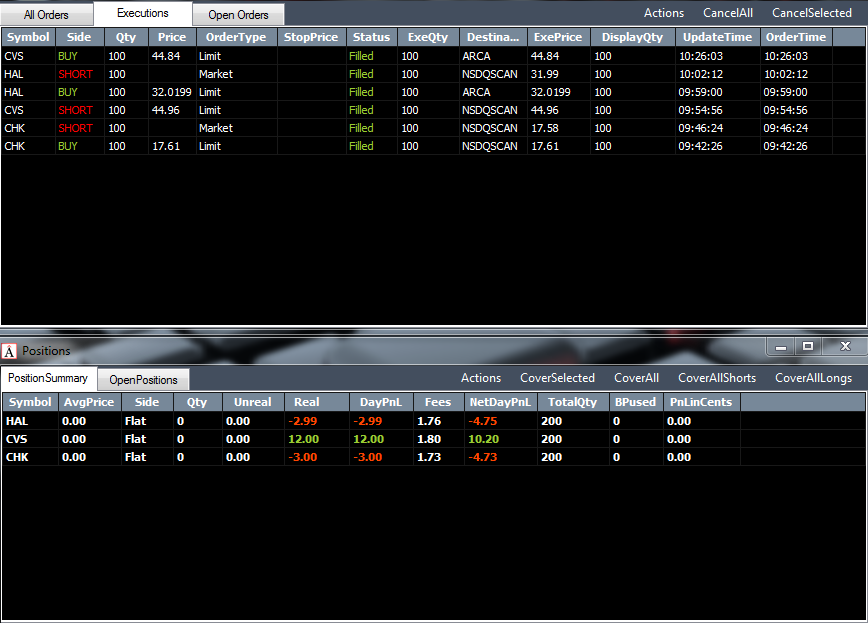This screenshot has height=623, width=868.
Task: Click CancelSelected button
Action: coord(812,13)
